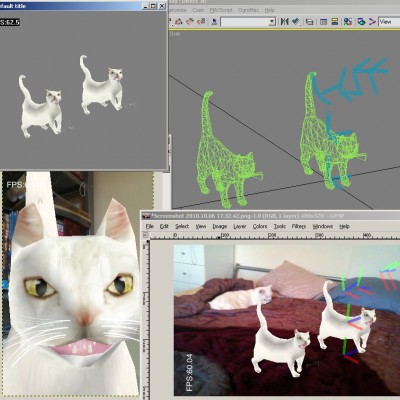Click the Align tool icon
Viewport: 400px width, 400px height.
coord(295,22)
